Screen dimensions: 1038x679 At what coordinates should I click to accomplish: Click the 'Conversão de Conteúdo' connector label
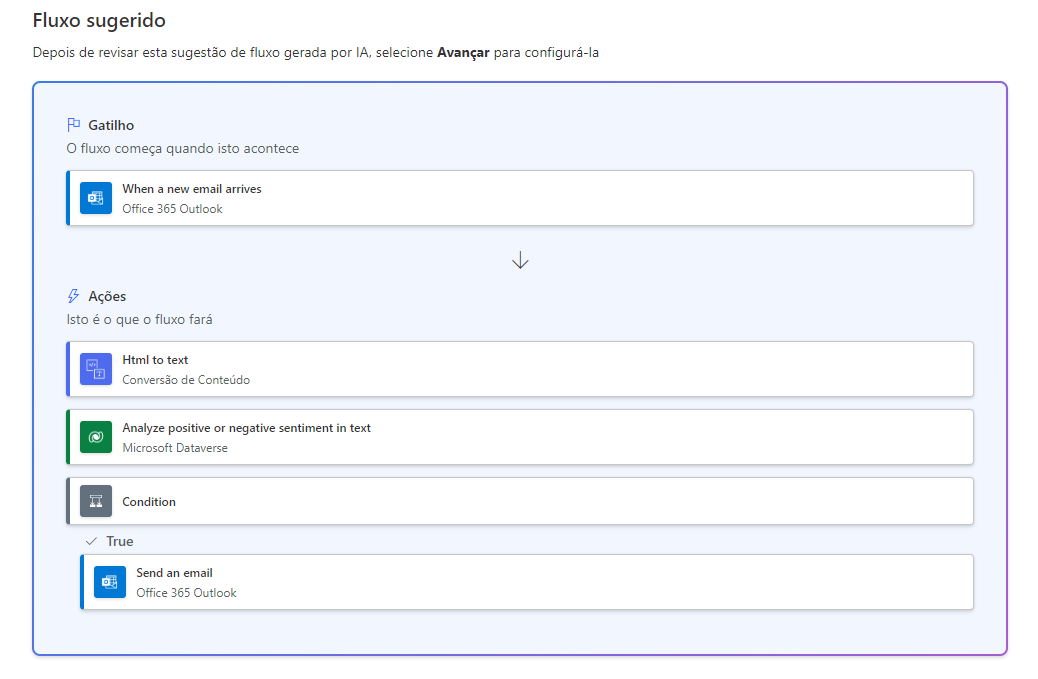click(186, 380)
